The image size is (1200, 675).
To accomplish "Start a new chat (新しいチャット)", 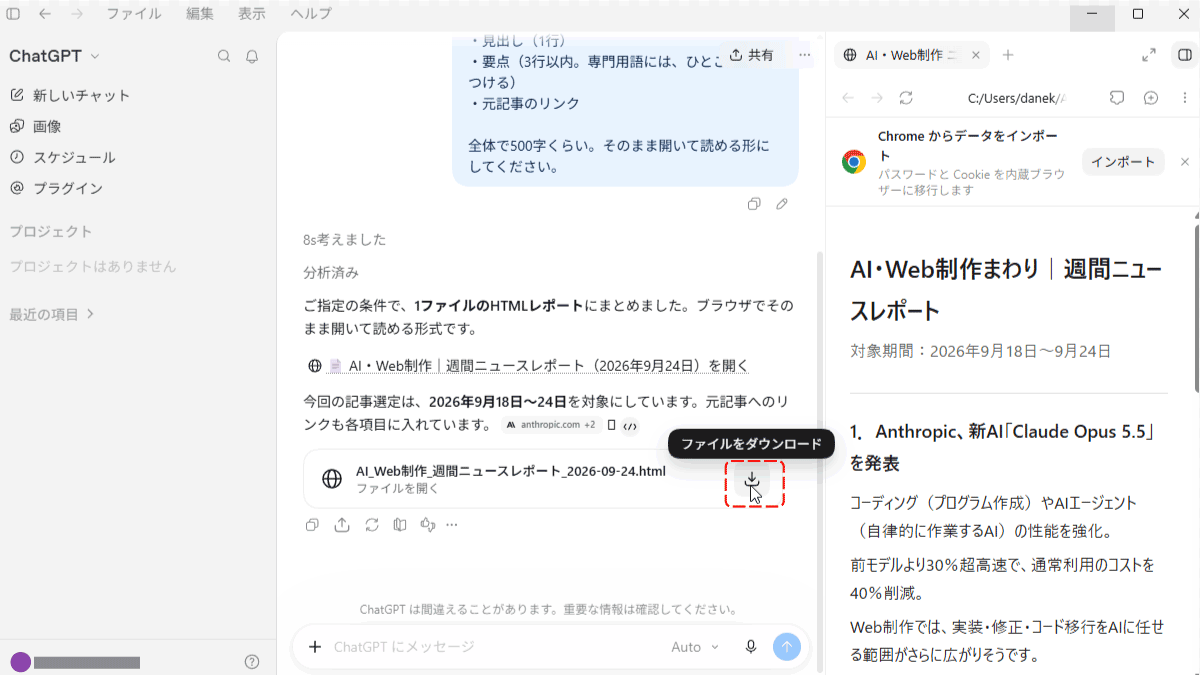I will click(70, 95).
